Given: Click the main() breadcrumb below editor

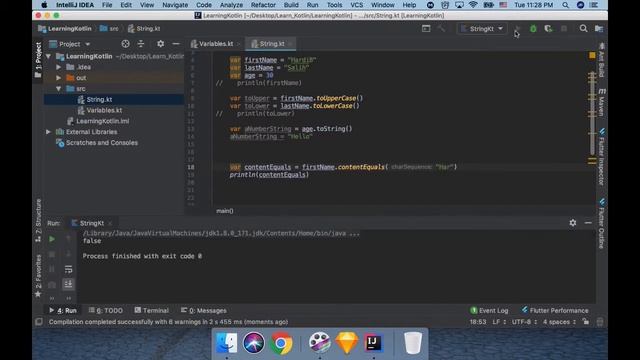Looking at the screenshot, I should pos(224,211).
